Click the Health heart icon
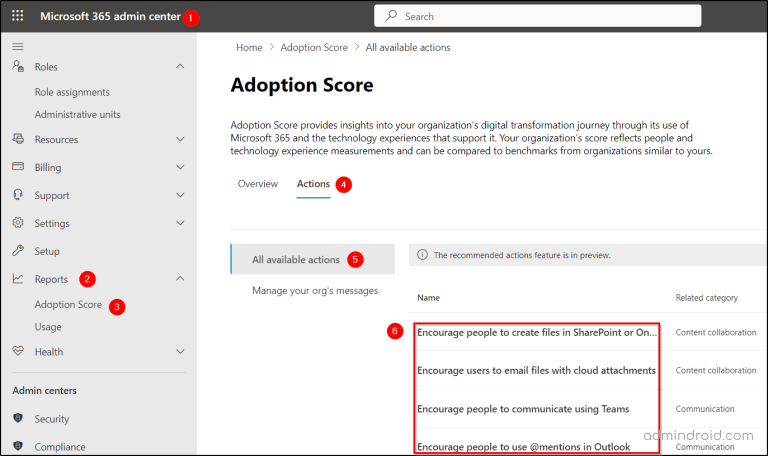768x456 pixels. 18,351
